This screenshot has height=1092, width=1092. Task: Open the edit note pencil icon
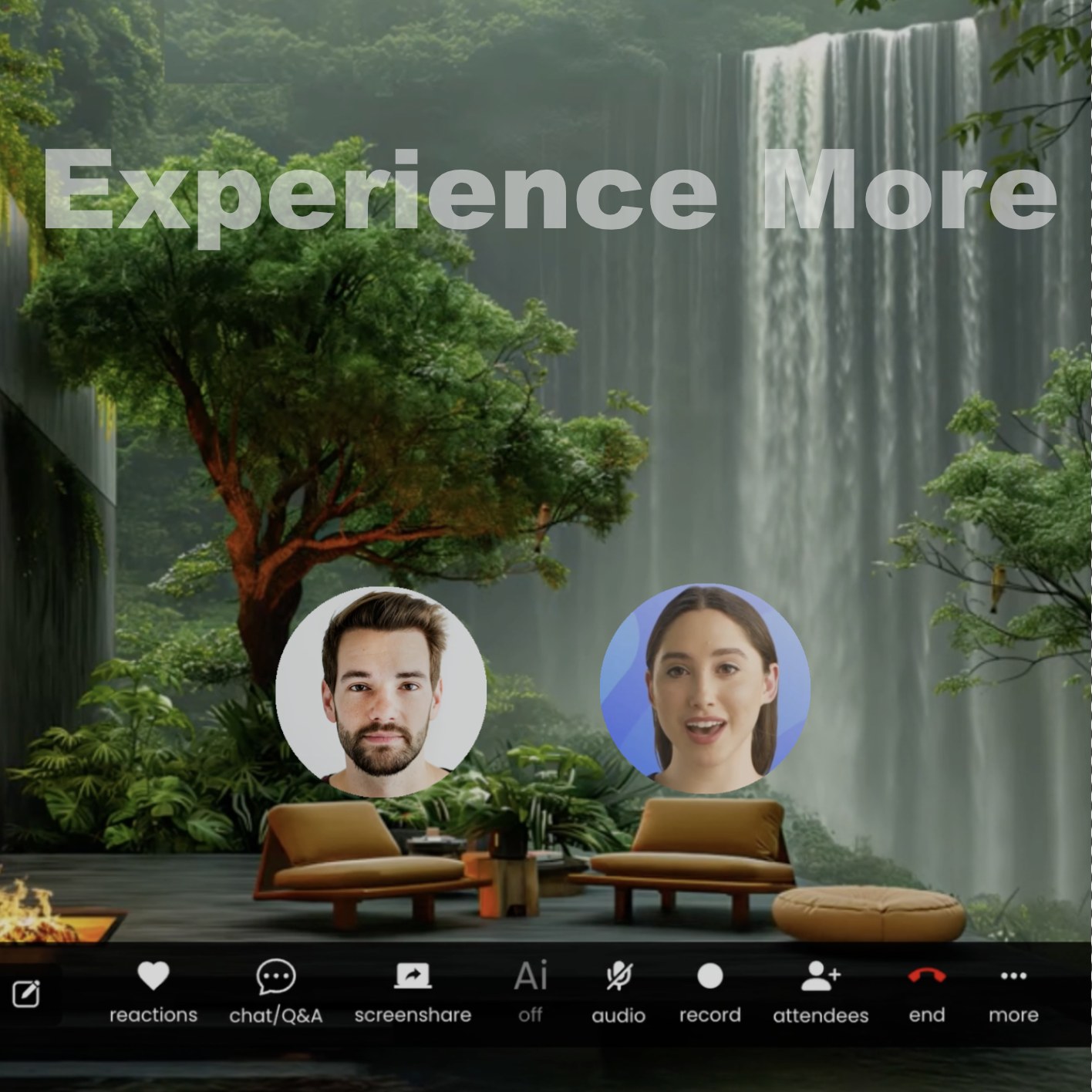coord(26,994)
